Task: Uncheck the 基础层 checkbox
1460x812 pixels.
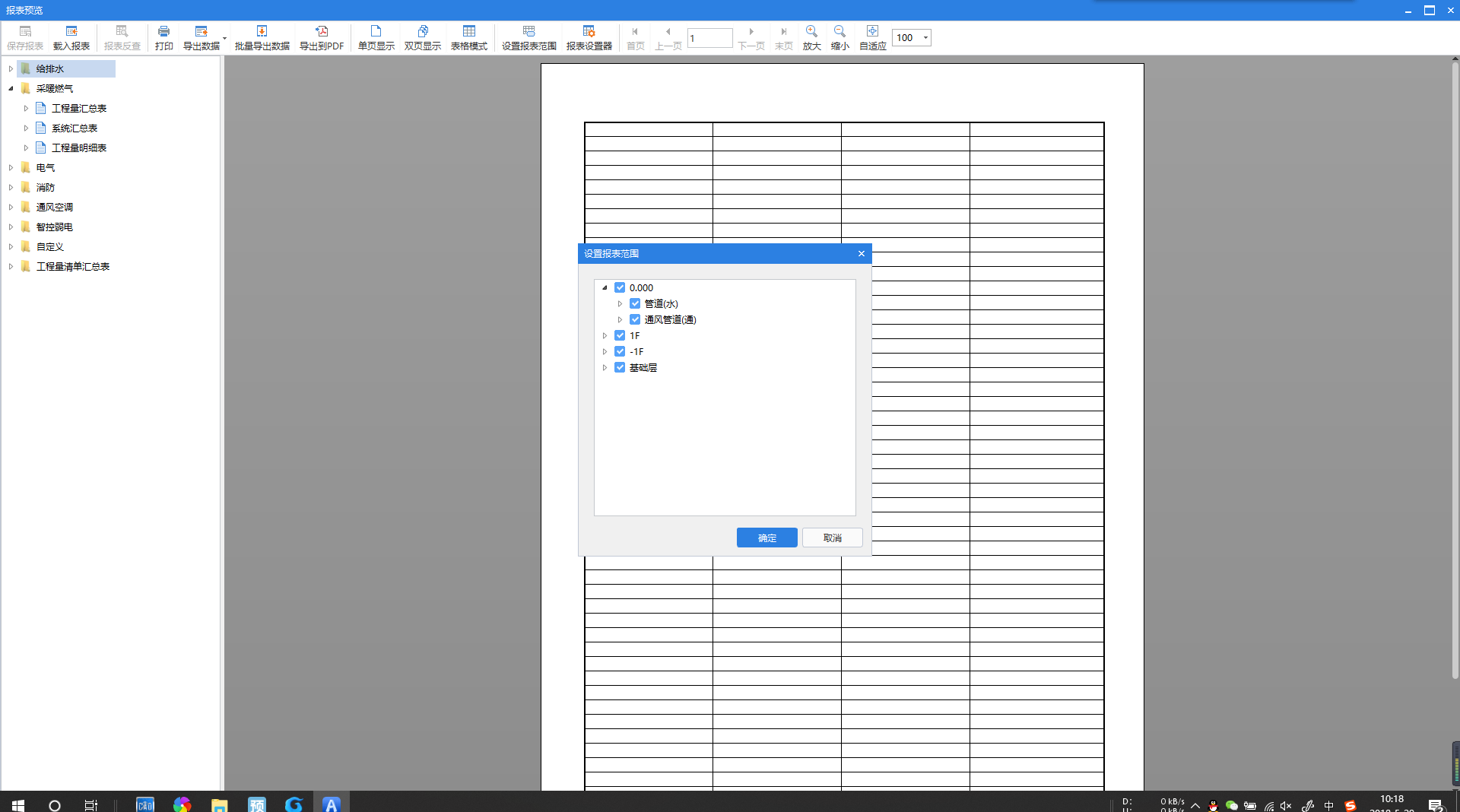Action: click(620, 367)
